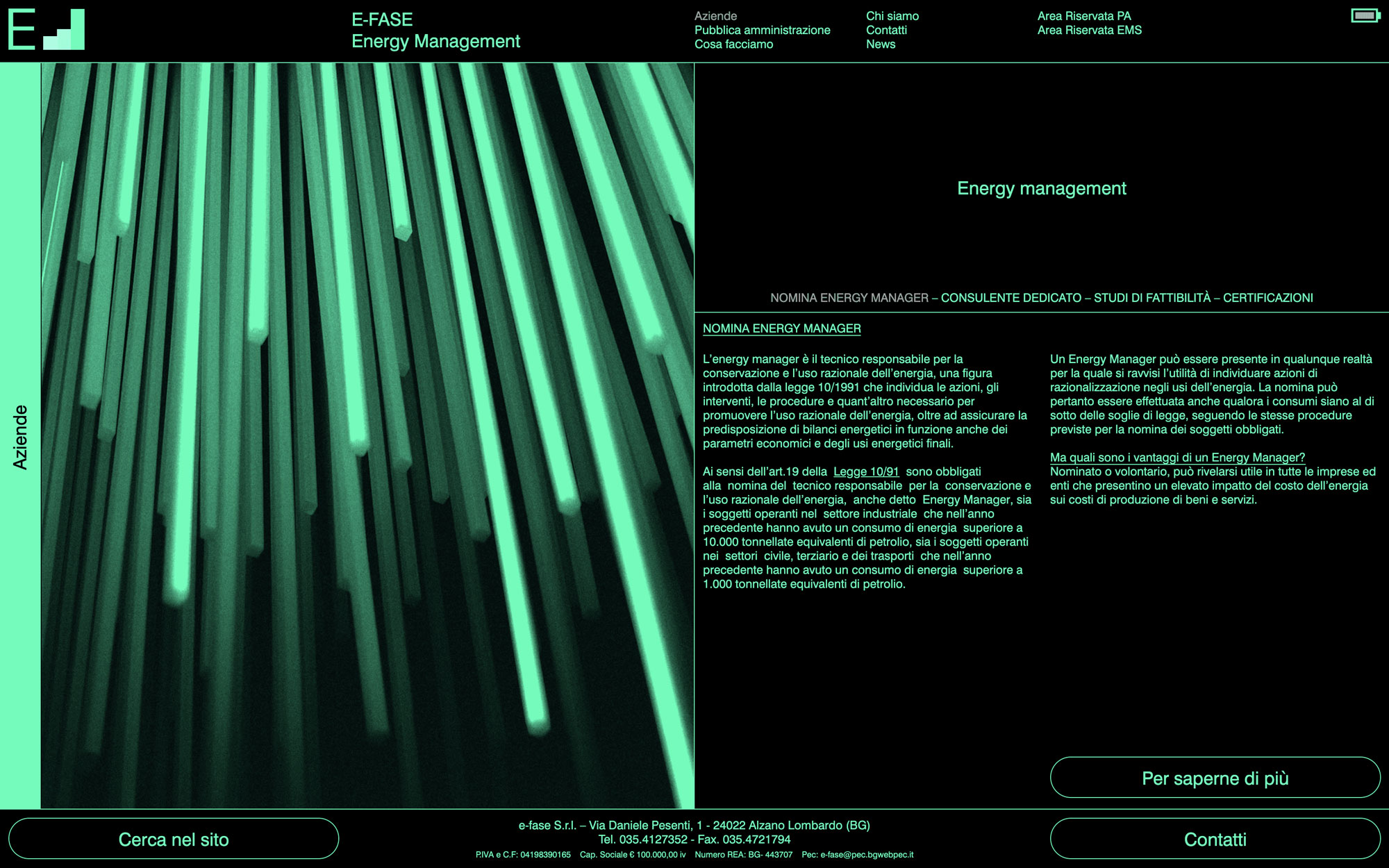Open the News section
1389x868 pixels.
tap(880, 44)
